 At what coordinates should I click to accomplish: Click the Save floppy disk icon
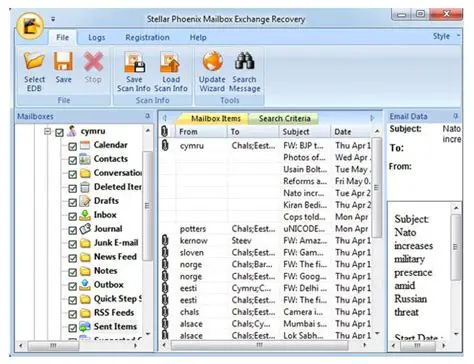click(63, 62)
